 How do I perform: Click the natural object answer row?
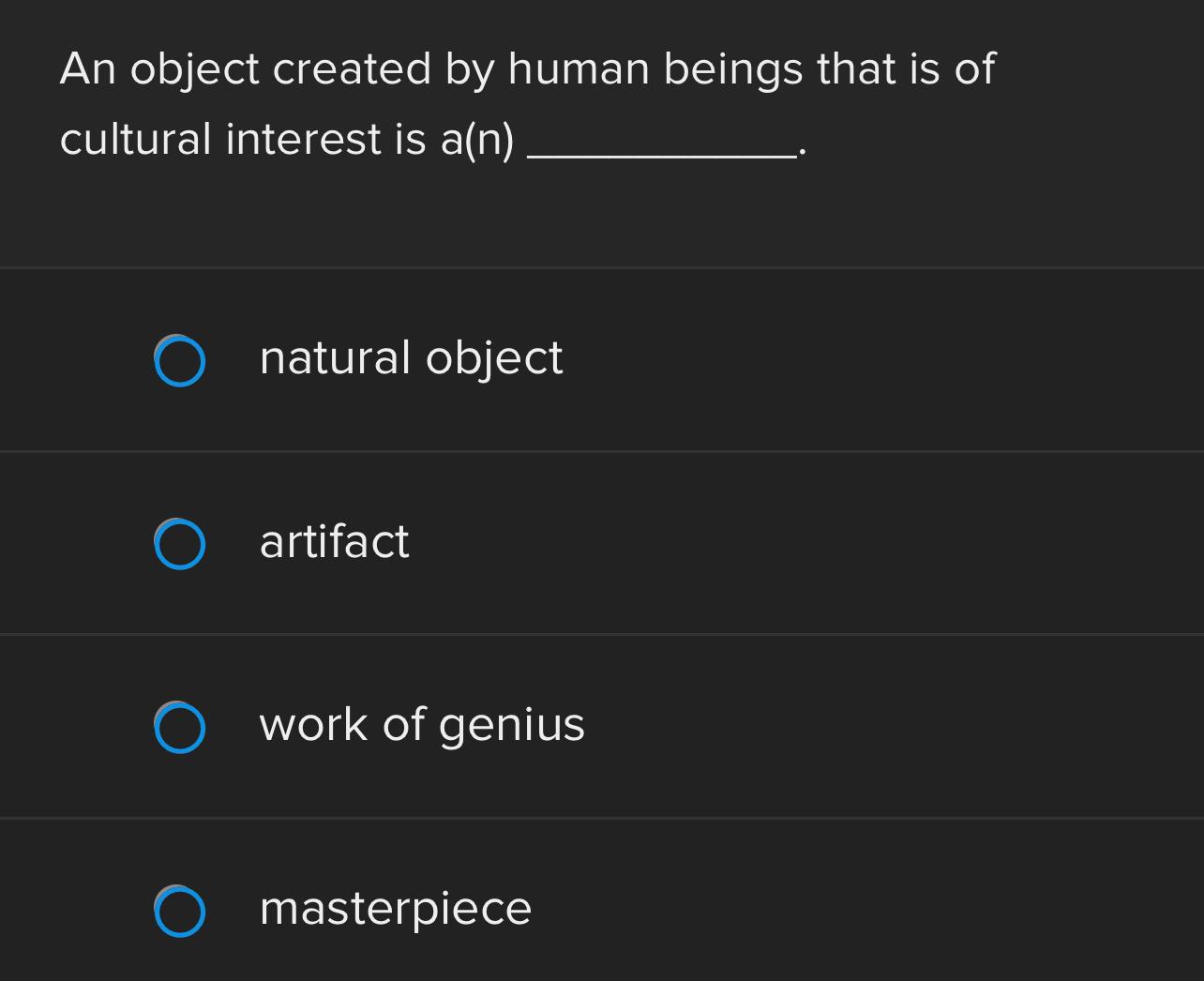[x=600, y=358]
